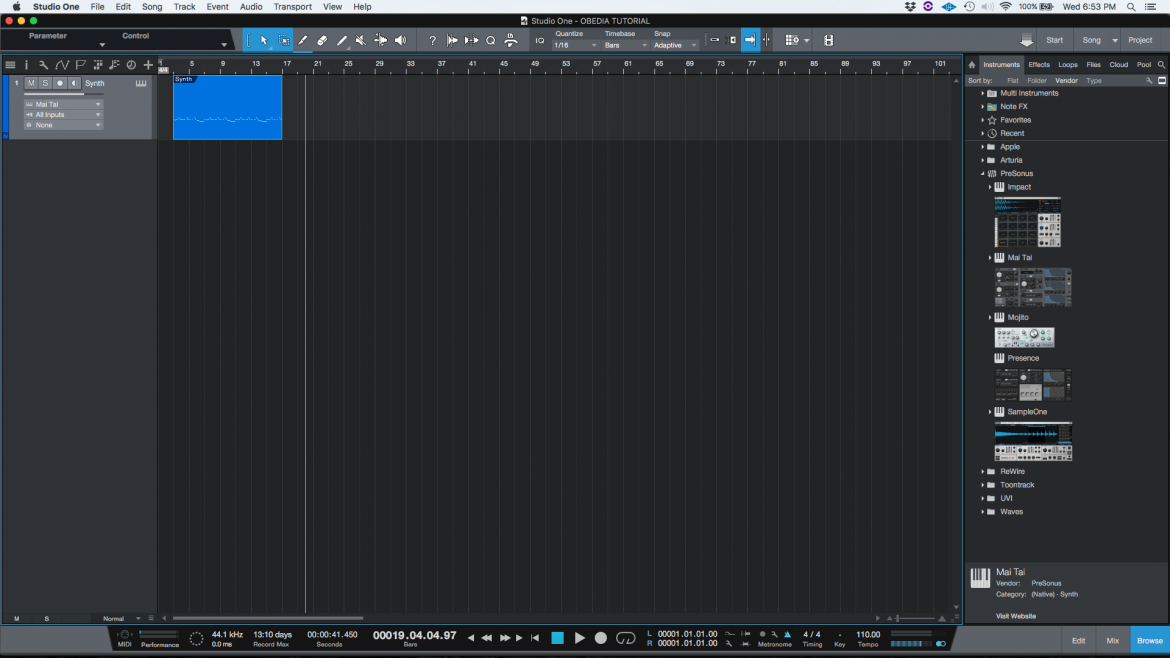Screen dimensions: 1170x658
Task: Open the track list icon
Action: (x=10, y=65)
